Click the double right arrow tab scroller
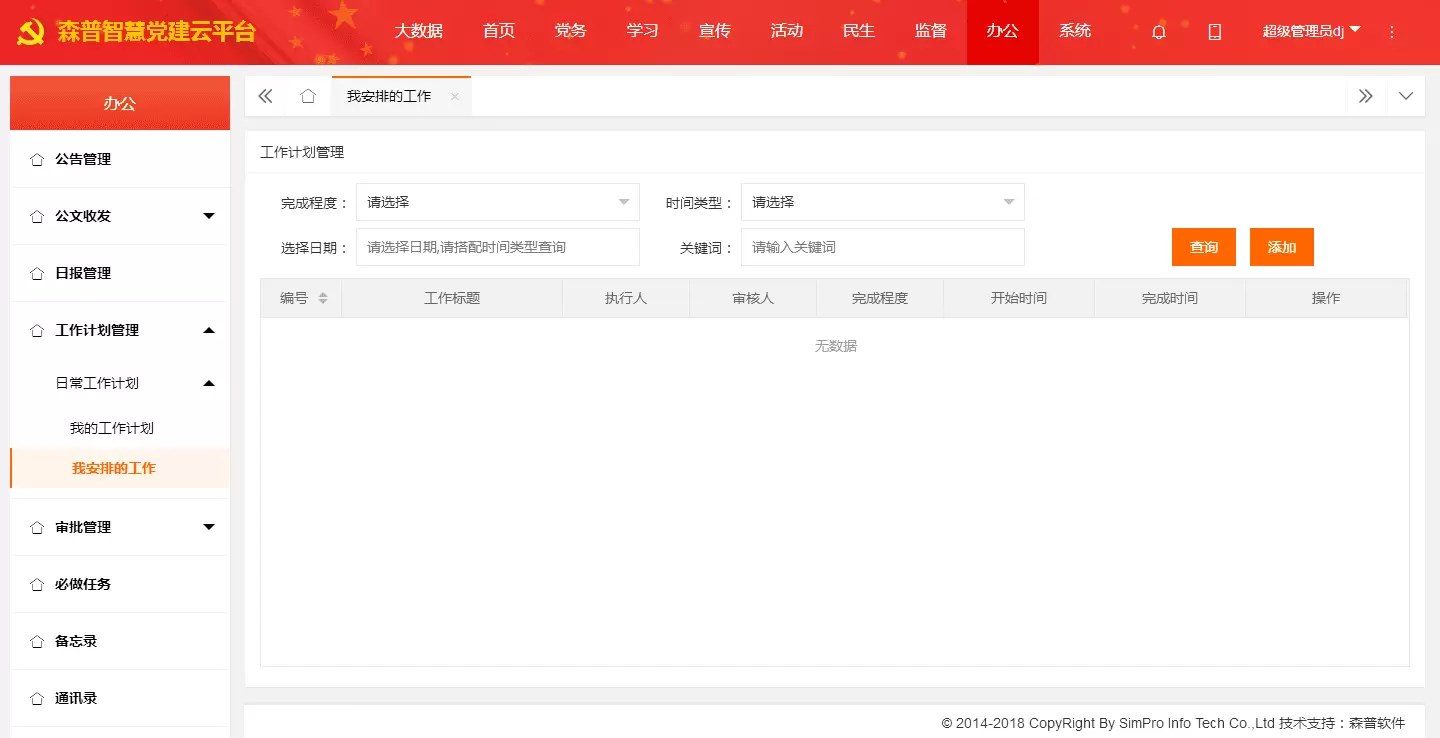The image size is (1440, 738). click(x=1365, y=96)
